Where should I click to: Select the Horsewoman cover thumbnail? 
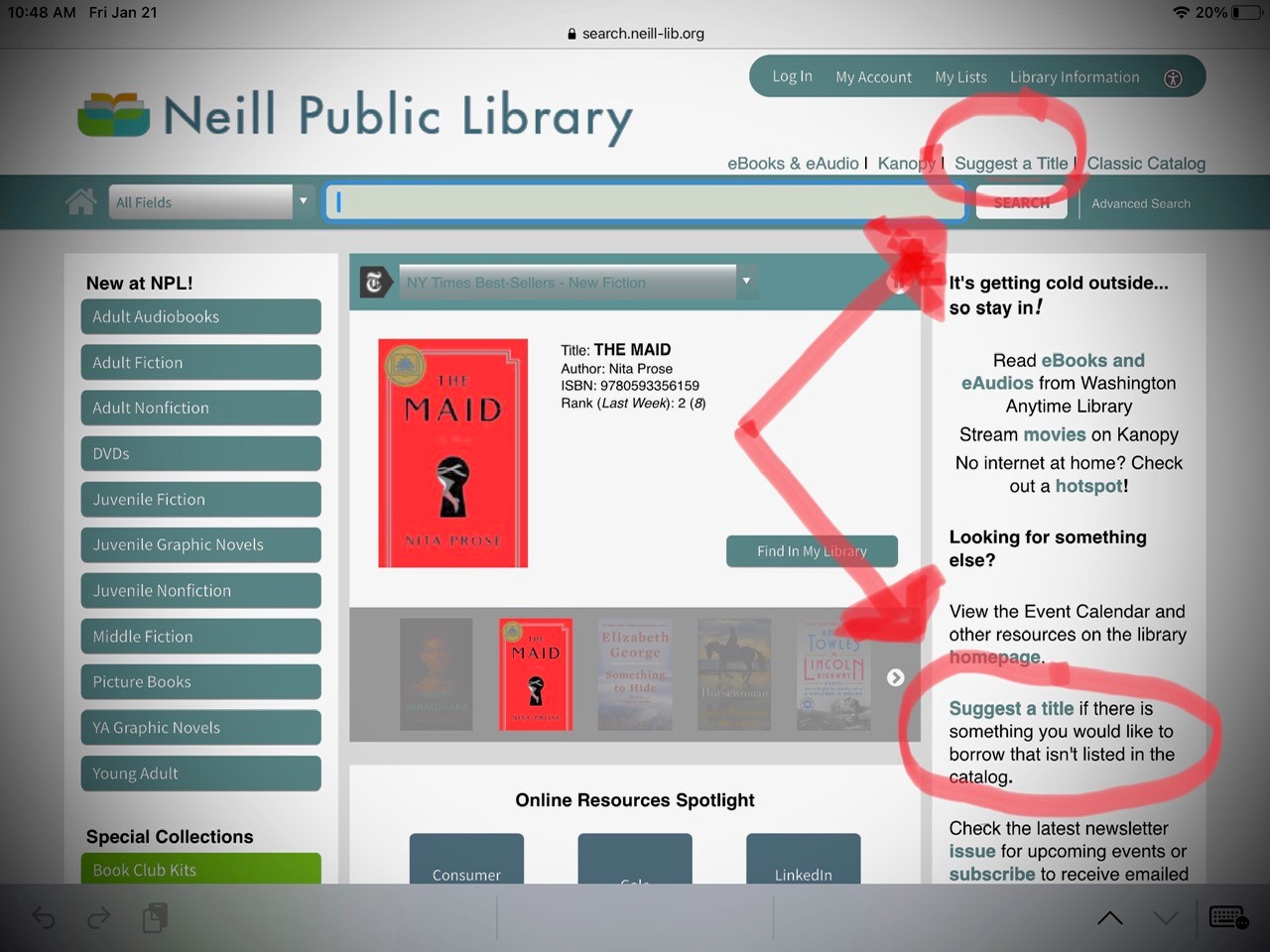pos(734,674)
